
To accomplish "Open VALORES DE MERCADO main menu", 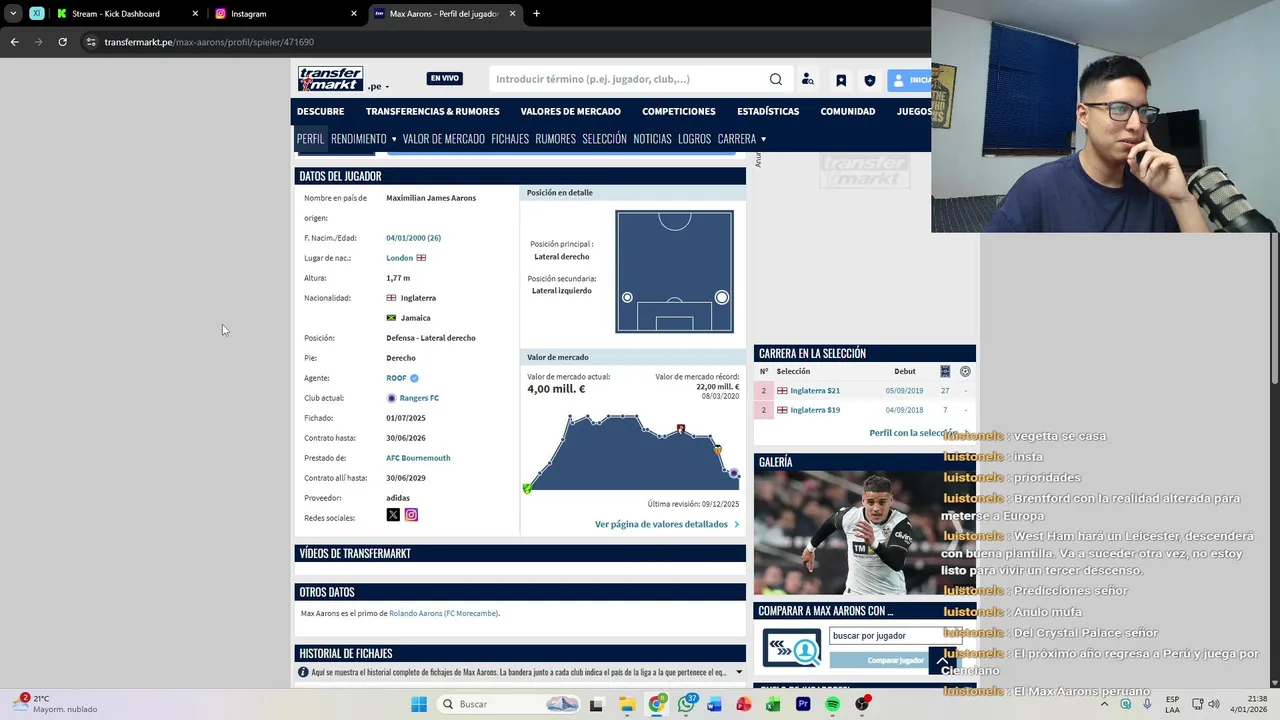I will [x=570, y=111].
